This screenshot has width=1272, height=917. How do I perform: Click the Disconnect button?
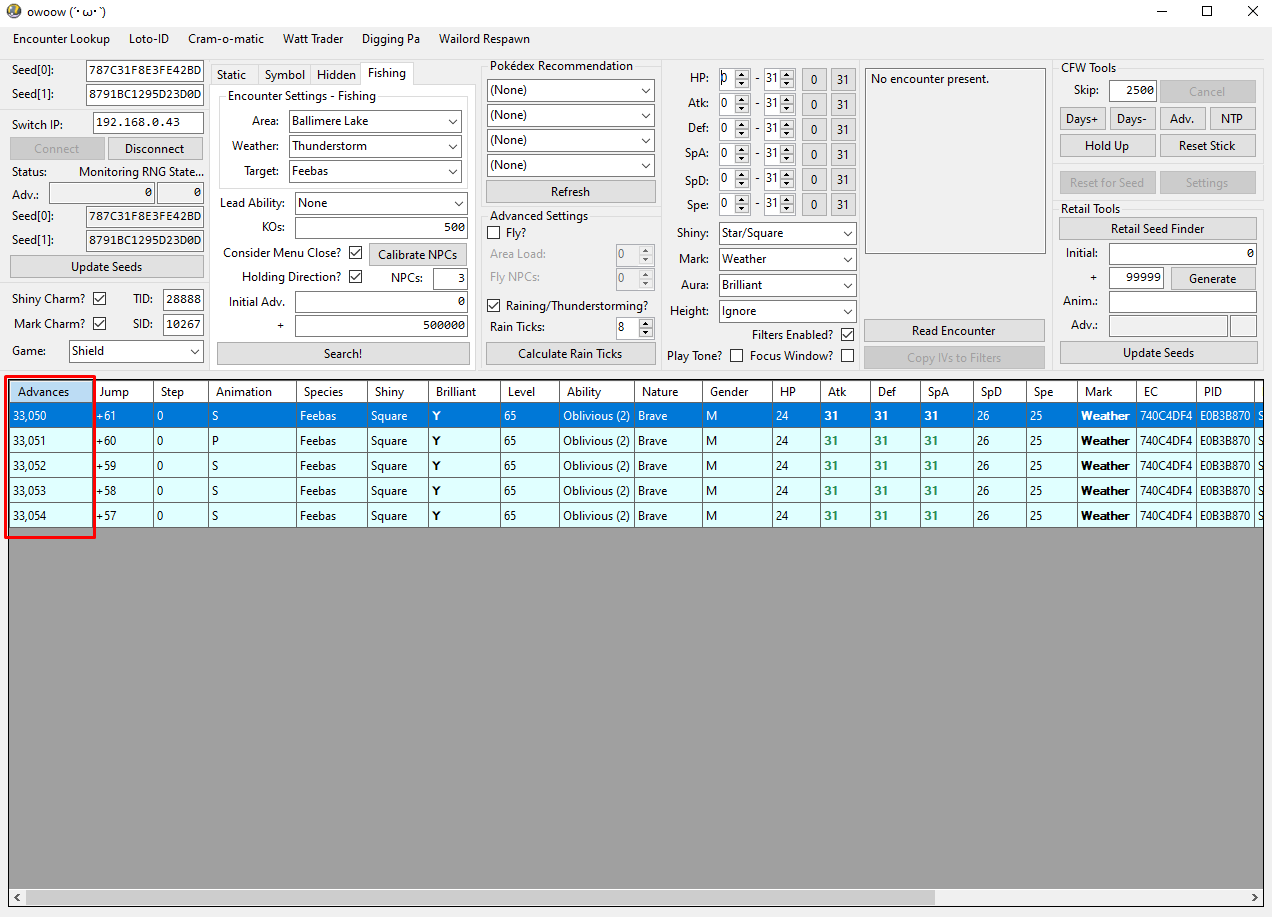click(154, 149)
